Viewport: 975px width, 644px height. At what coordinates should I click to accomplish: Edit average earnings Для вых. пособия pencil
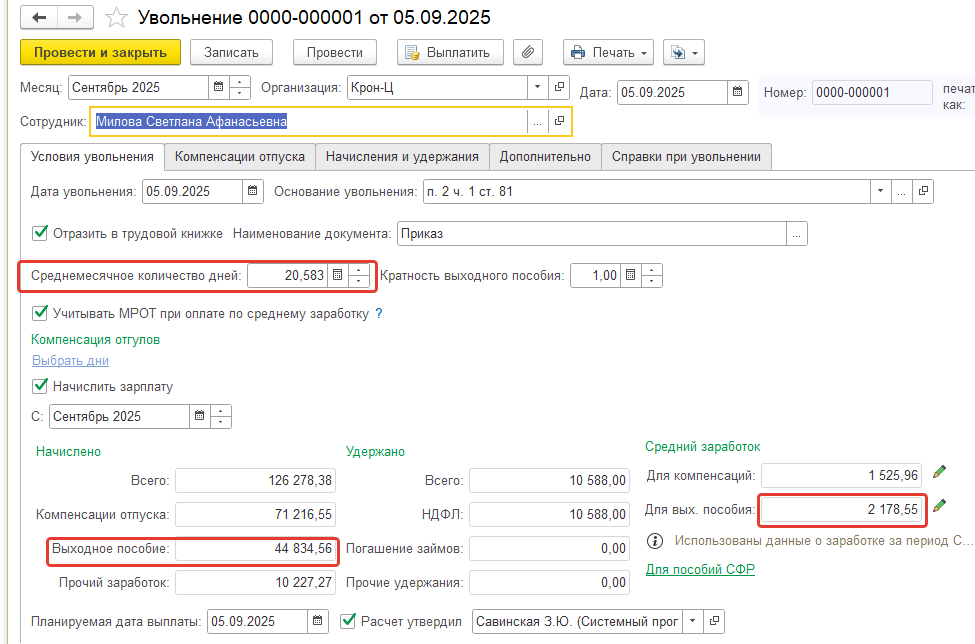tap(938, 508)
